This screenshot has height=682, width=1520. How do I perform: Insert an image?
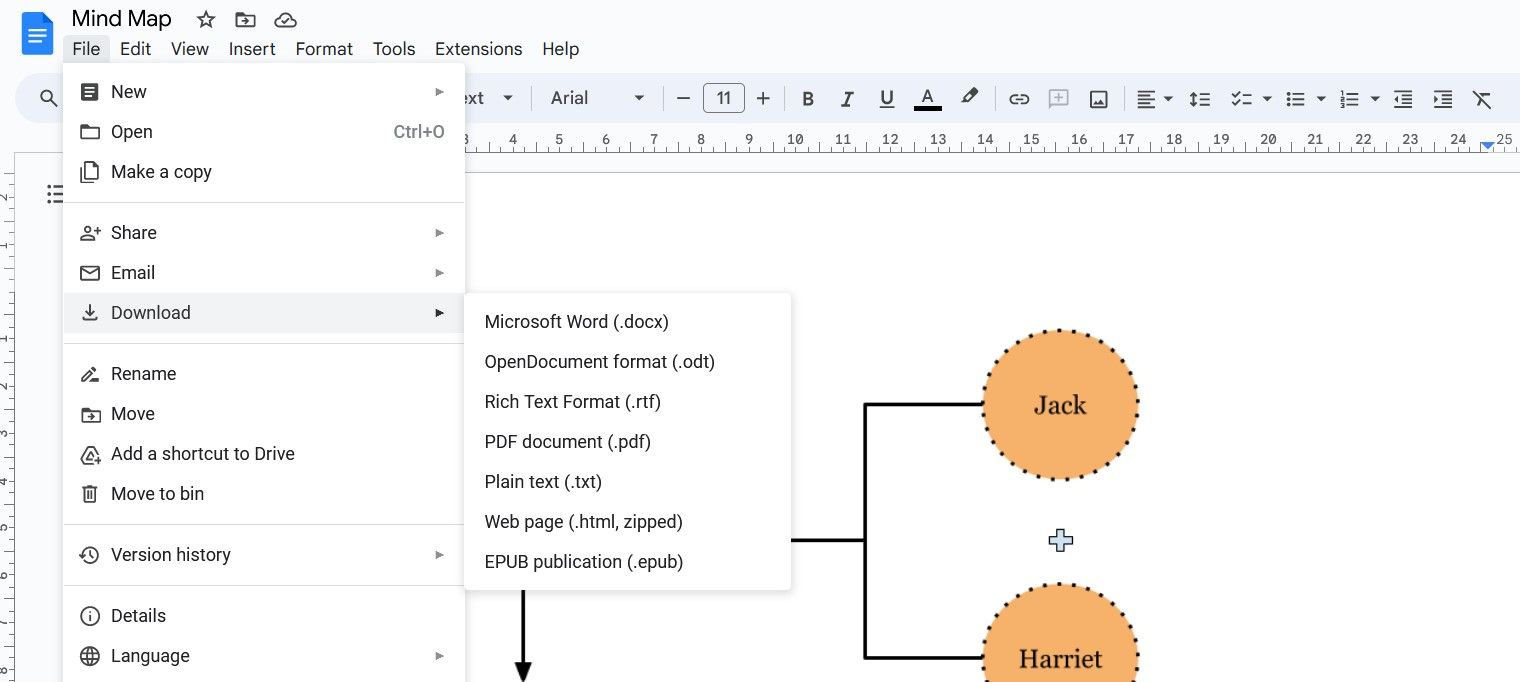pyautogui.click(x=1097, y=98)
